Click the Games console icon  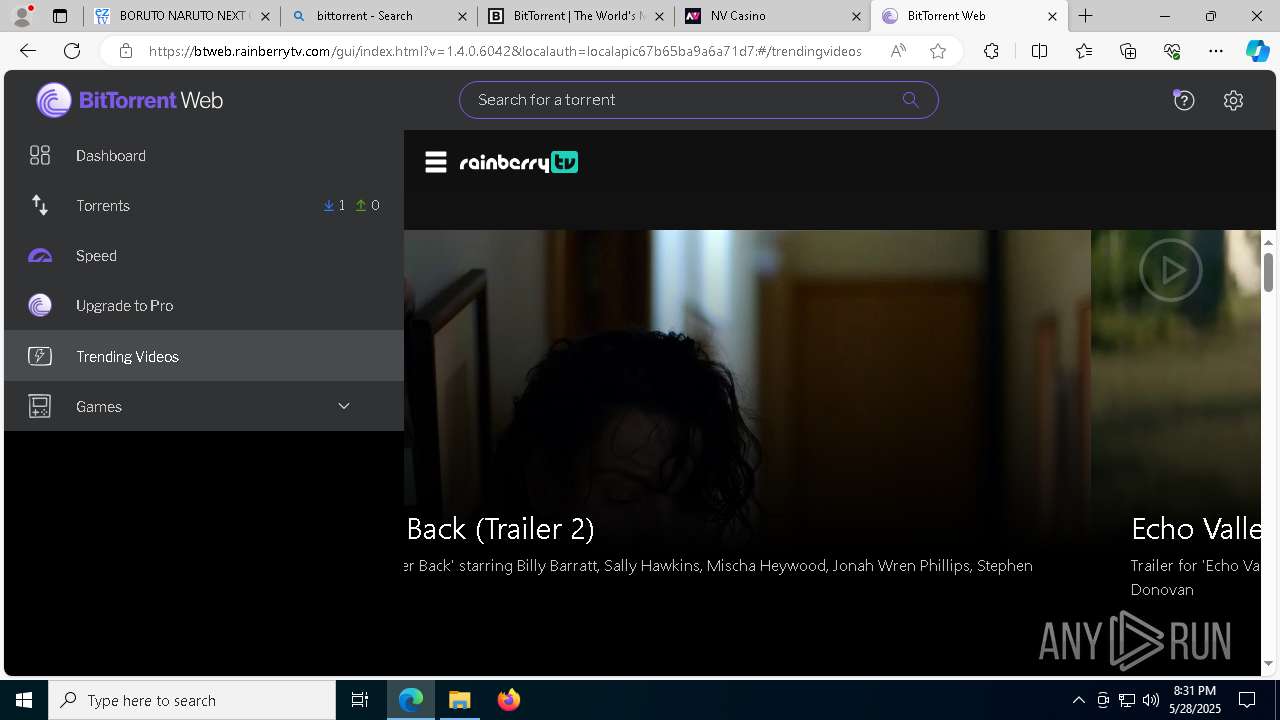pyautogui.click(x=40, y=406)
